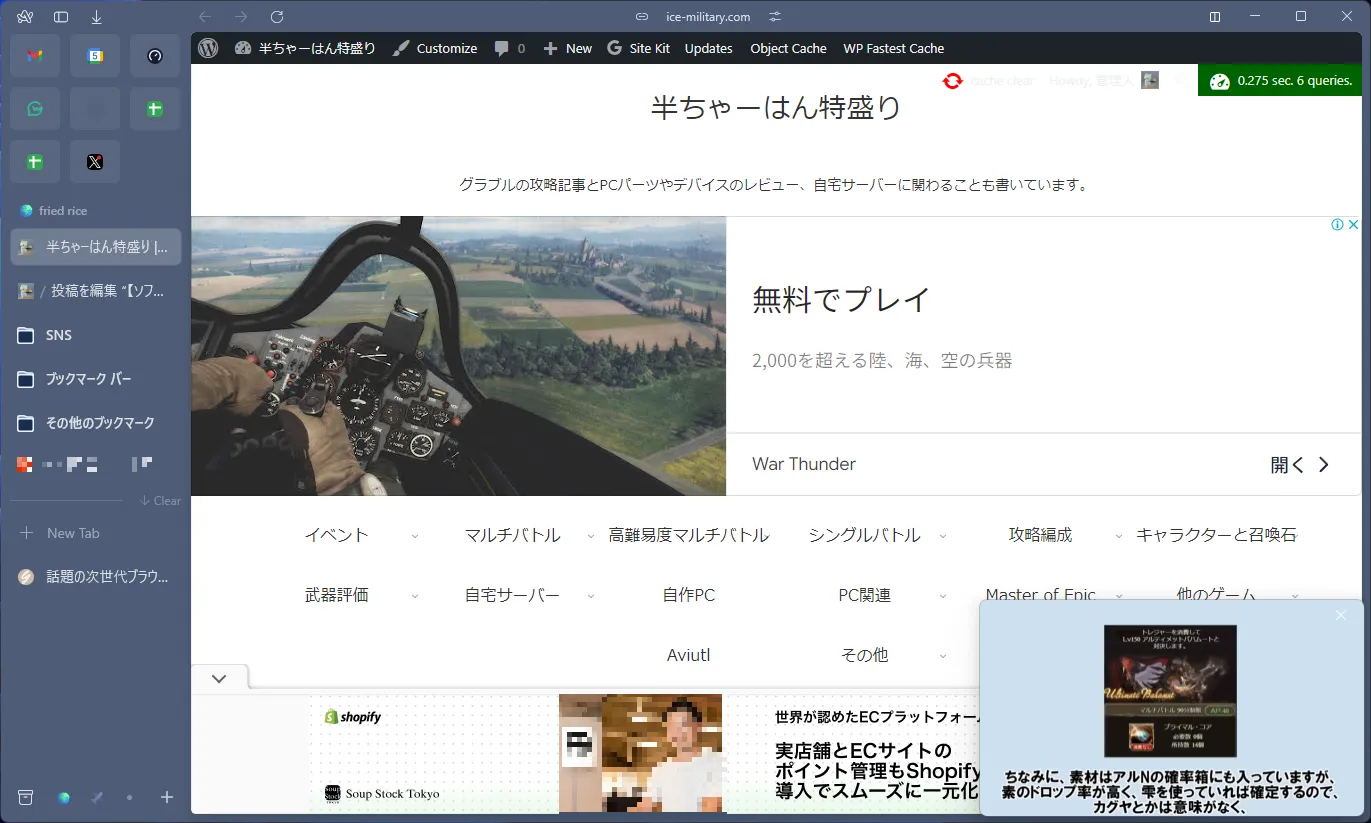The image size is (1371, 823).
Task: Click the split view icon in title bar
Action: coord(1215,17)
